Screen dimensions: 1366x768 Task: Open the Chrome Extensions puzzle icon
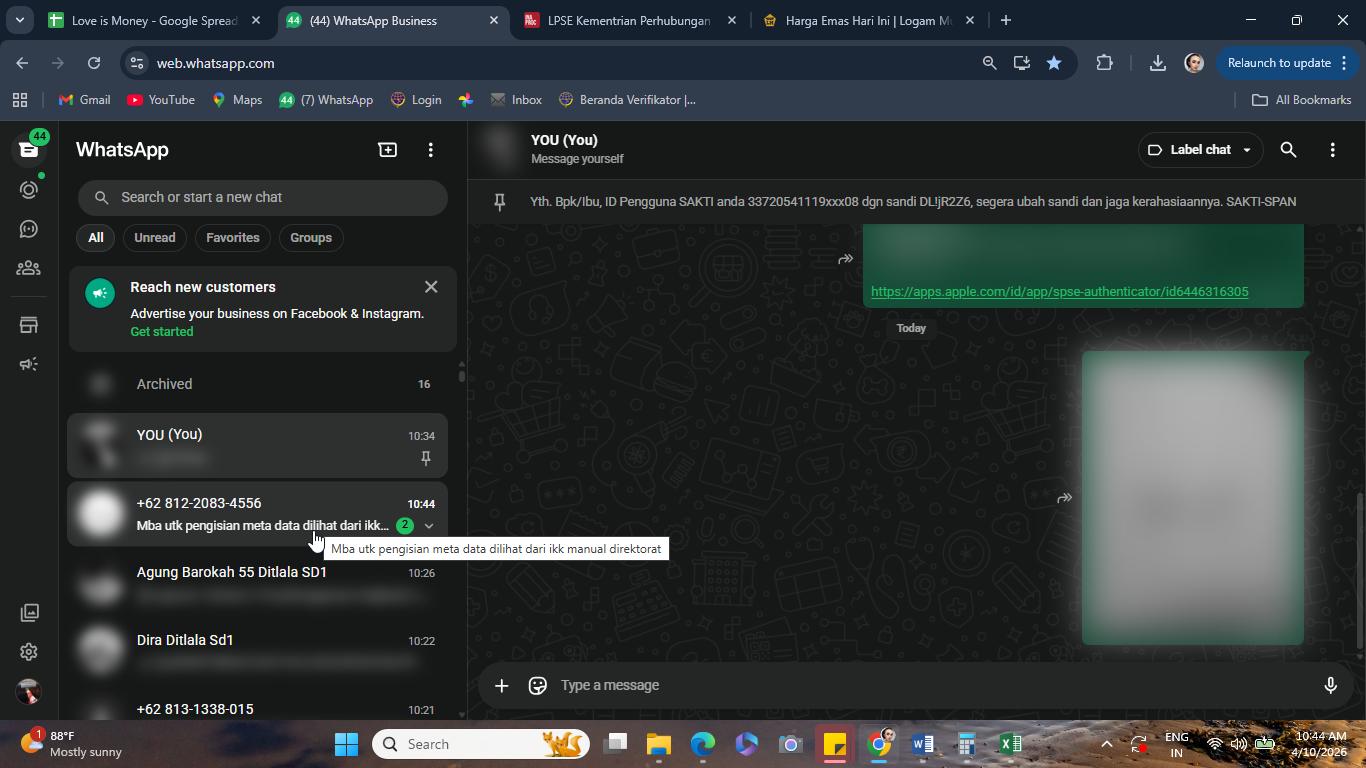coord(1104,63)
